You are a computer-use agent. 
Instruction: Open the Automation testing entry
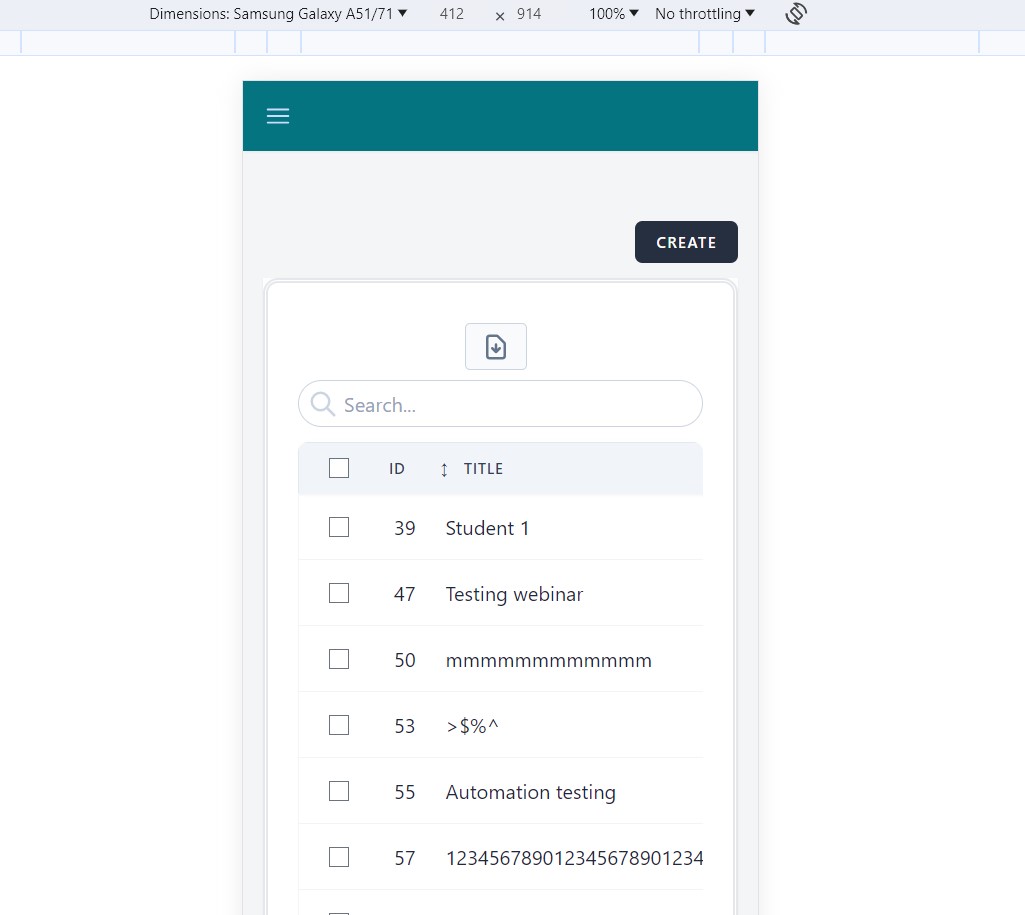(x=530, y=792)
